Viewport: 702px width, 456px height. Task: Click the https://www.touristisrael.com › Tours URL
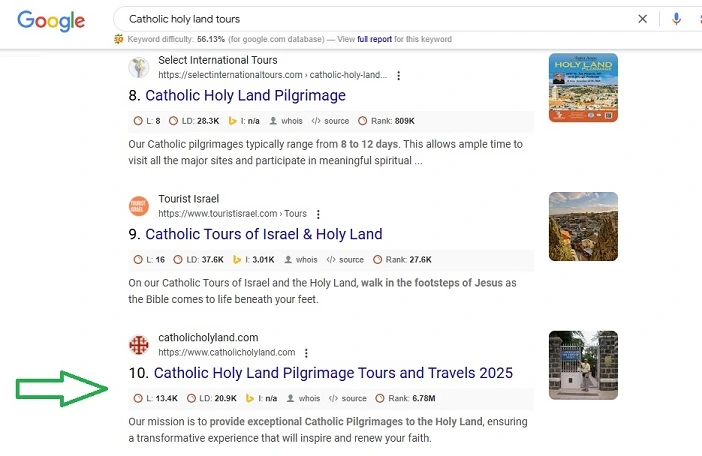click(232, 213)
